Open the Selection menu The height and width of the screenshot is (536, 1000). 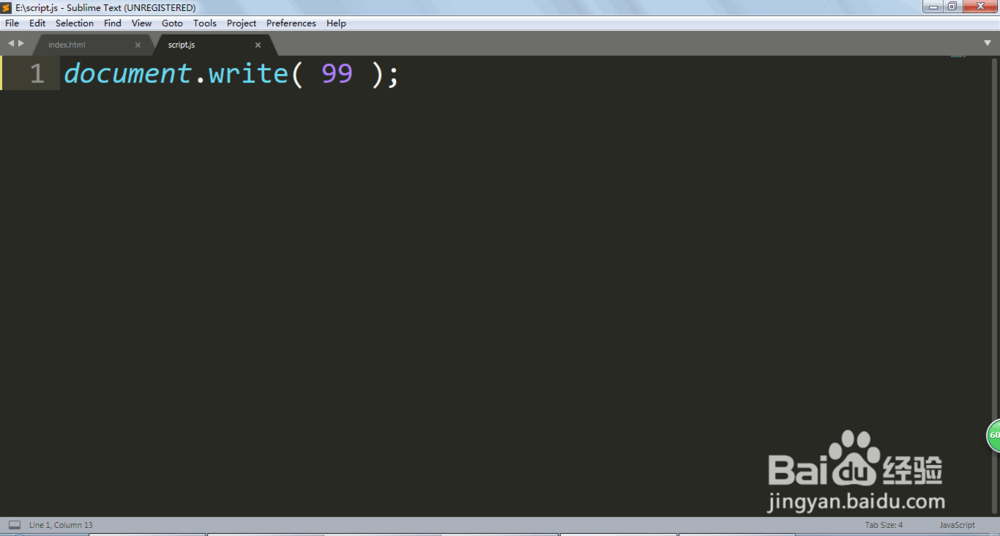click(75, 23)
